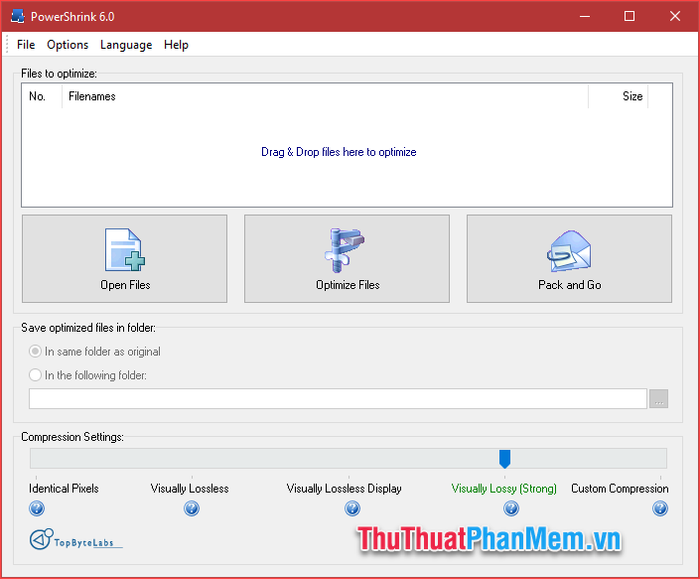
Task: Open help icon under Custom Compression
Action: (660, 508)
